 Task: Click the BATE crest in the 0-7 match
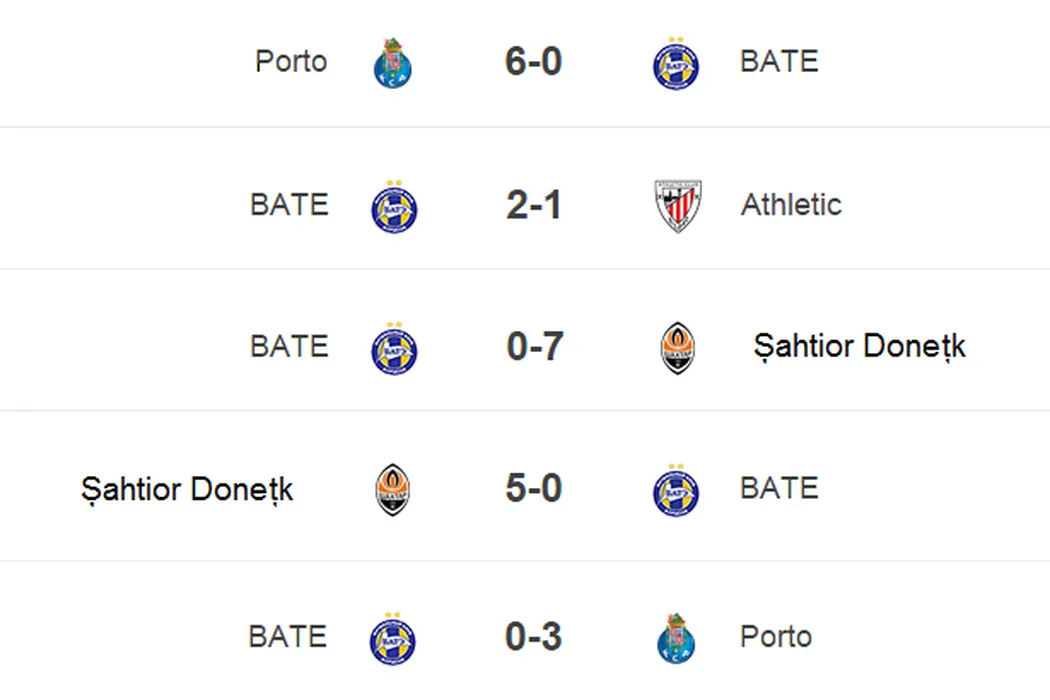(393, 348)
